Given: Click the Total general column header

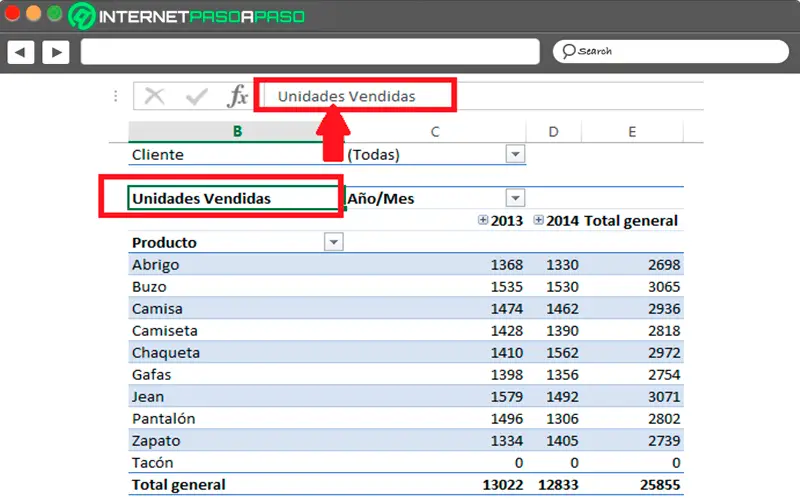Looking at the screenshot, I should coord(631,220).
